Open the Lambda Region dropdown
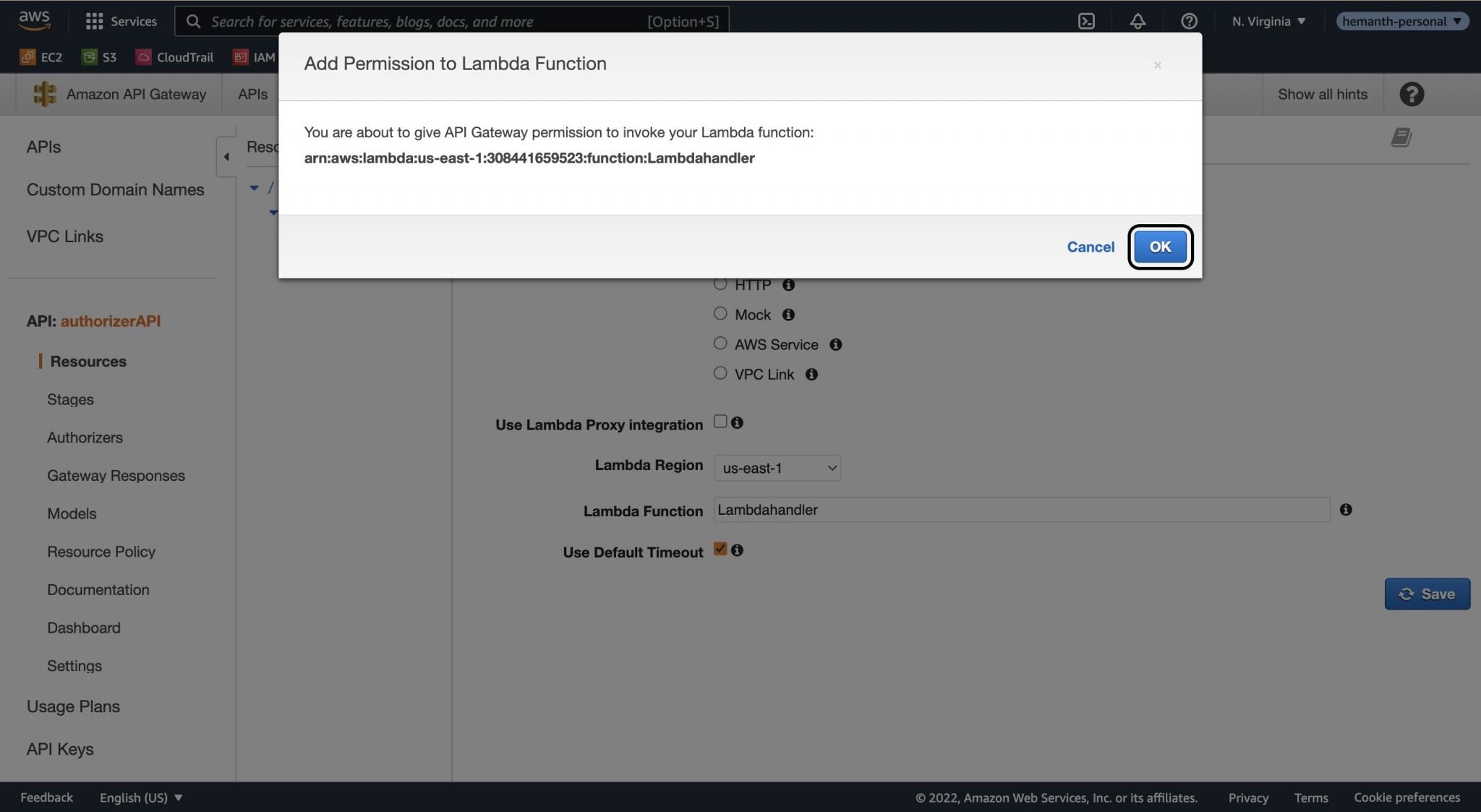1481x812 pixels. (777, 468)
